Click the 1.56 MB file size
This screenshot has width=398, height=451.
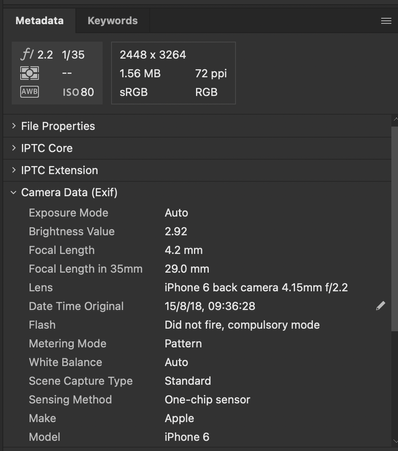click(x=140, y=73)
